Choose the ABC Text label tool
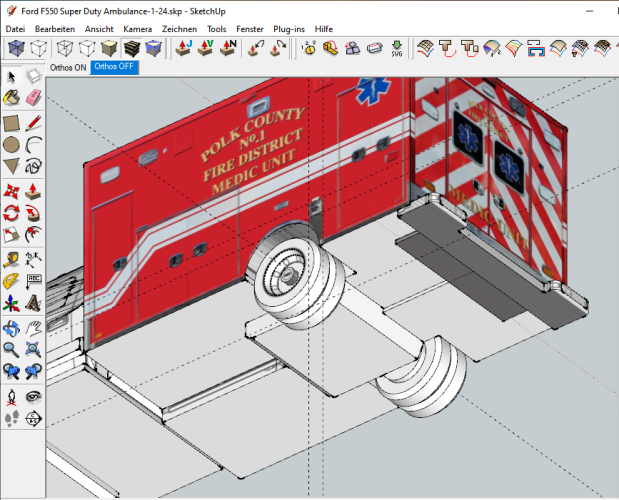The width and height of the screenshot is (619, 500). (34, 281)
